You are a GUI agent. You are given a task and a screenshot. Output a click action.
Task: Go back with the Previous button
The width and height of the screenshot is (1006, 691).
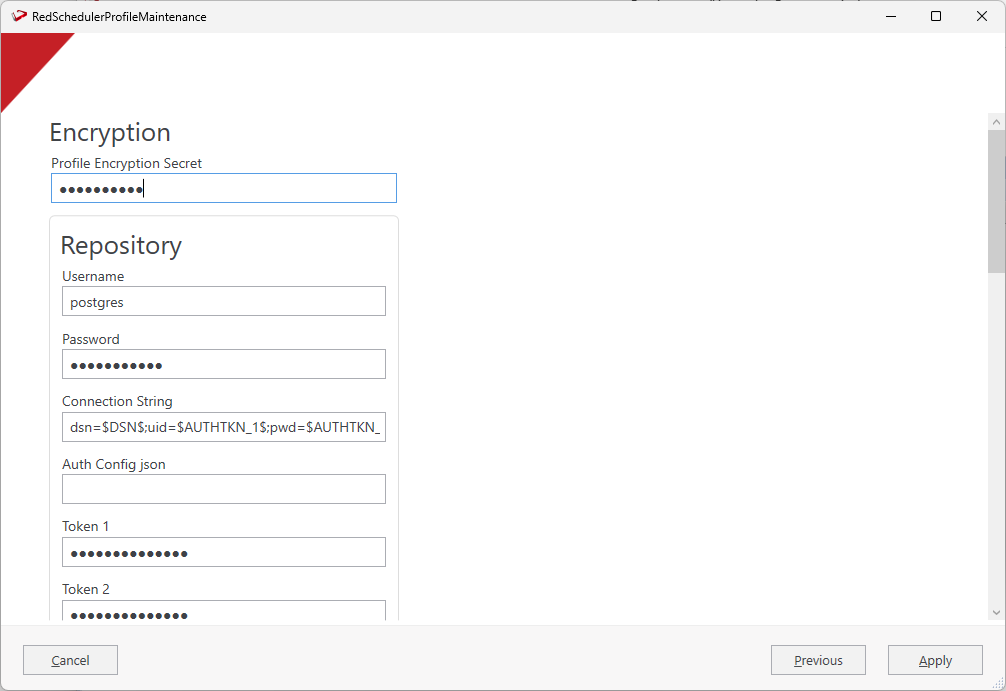coord(818,660)
